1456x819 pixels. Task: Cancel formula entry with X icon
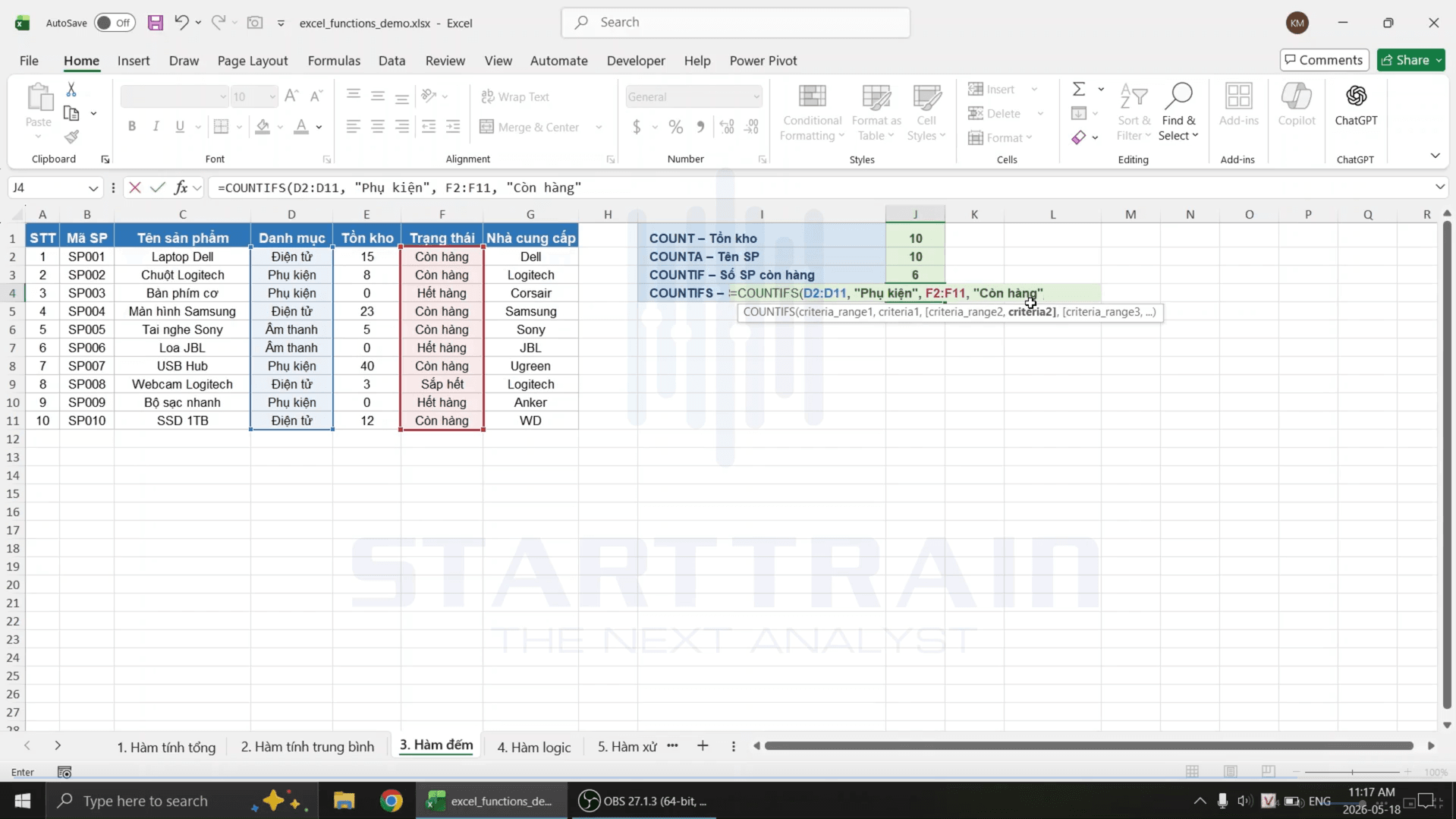(135, 187)
